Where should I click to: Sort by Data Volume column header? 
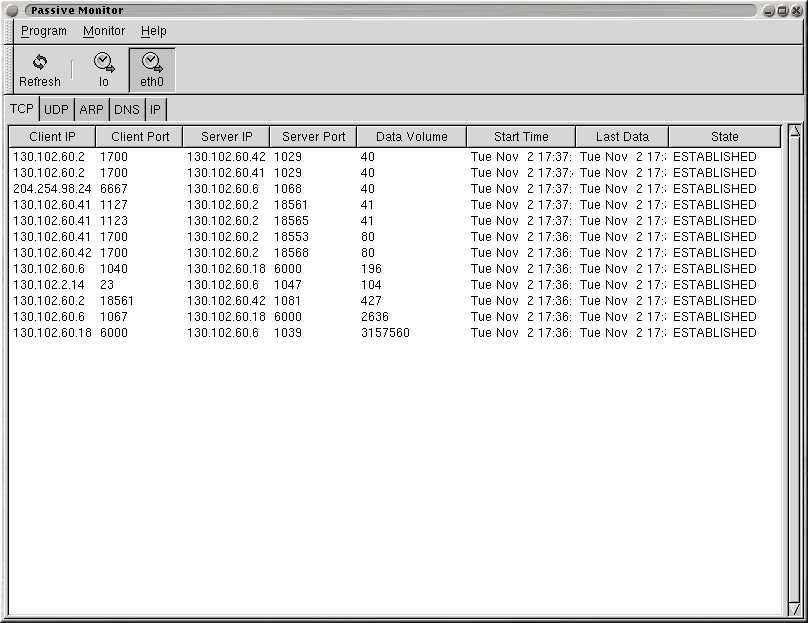tap(412, 137)
